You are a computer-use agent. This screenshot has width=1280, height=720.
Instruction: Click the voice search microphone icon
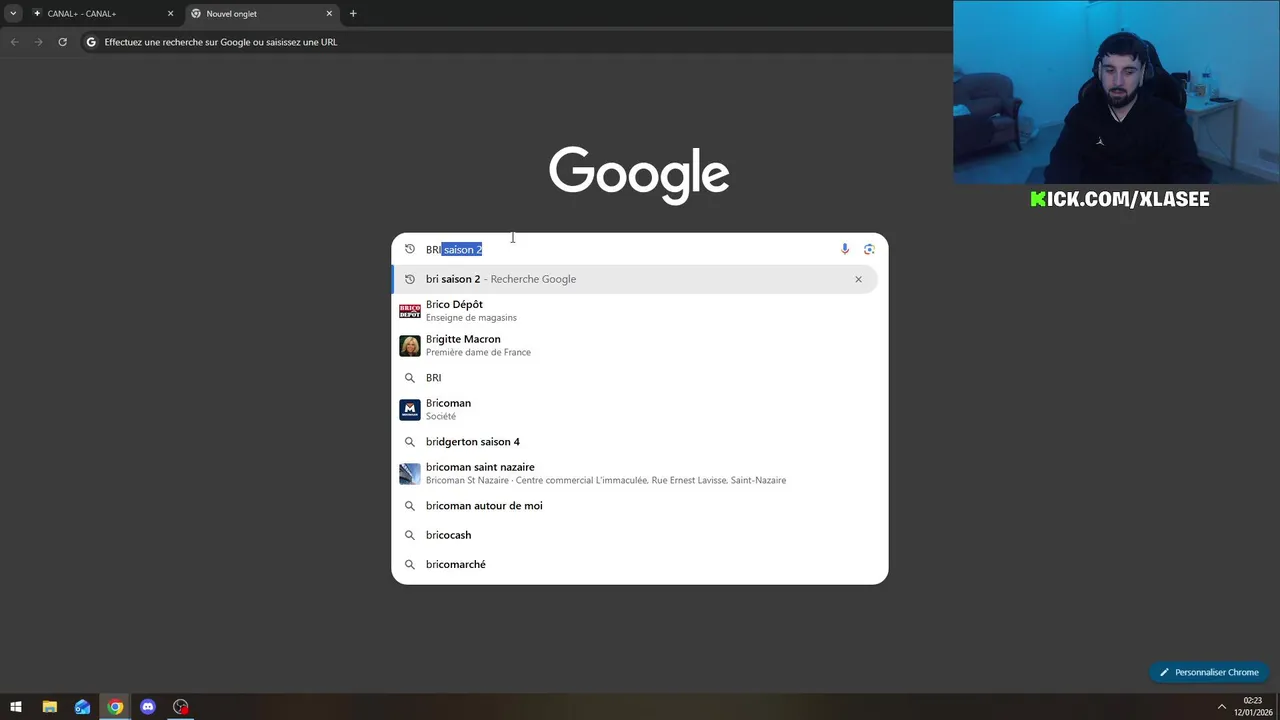(x=845, y=249)
